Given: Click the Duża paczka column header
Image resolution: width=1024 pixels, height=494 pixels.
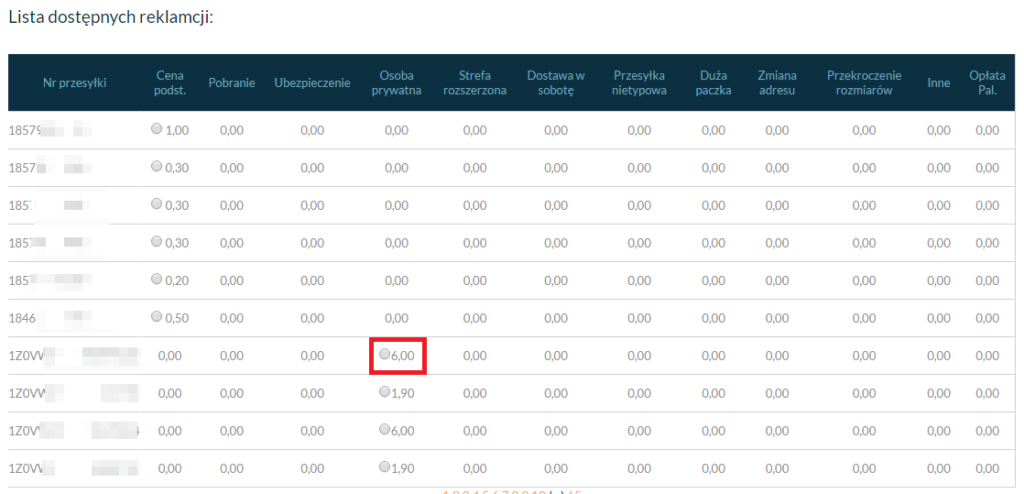Looking at the screenshot, I should point(713,83).
